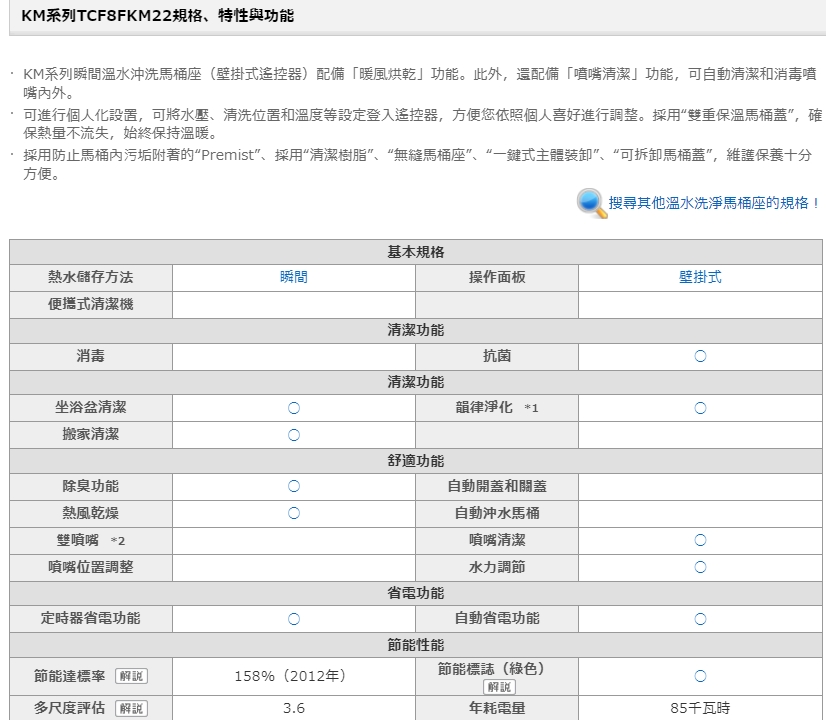Screen dimensions: 826x720
Task: Click the circle mark for 抗菌
Action: coord(700,356)
